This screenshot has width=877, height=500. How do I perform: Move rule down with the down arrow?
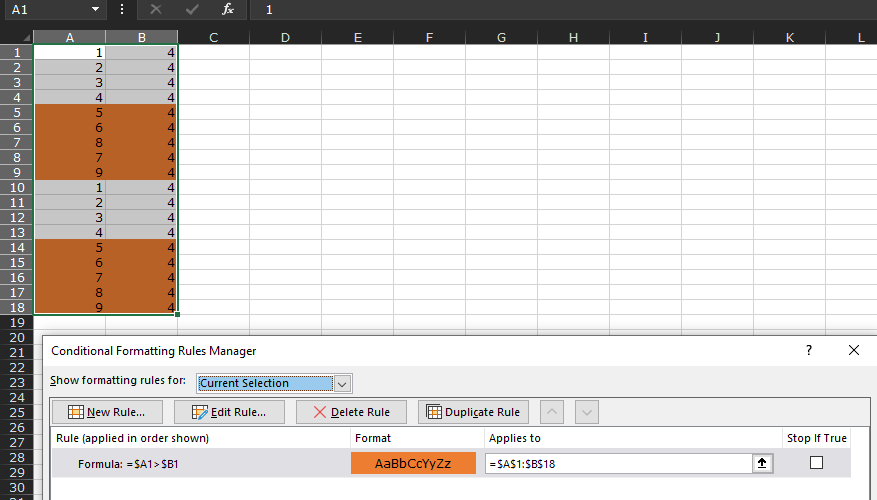click(x=587, y=412)
